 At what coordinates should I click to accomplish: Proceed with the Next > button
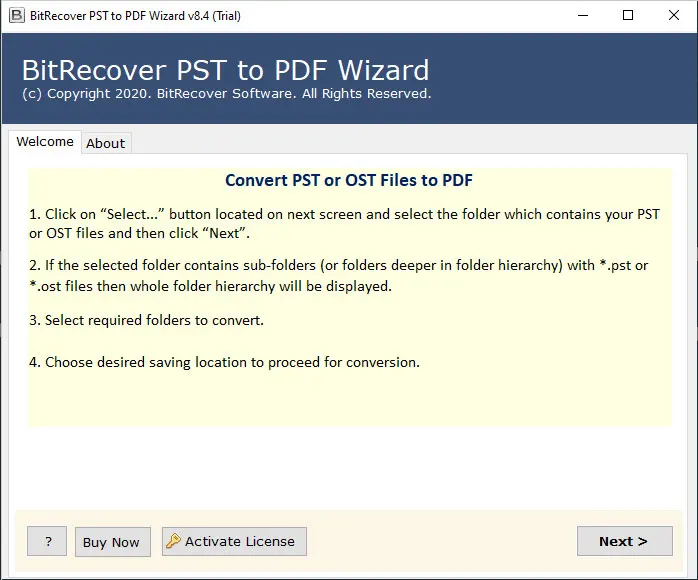(623, 541)
